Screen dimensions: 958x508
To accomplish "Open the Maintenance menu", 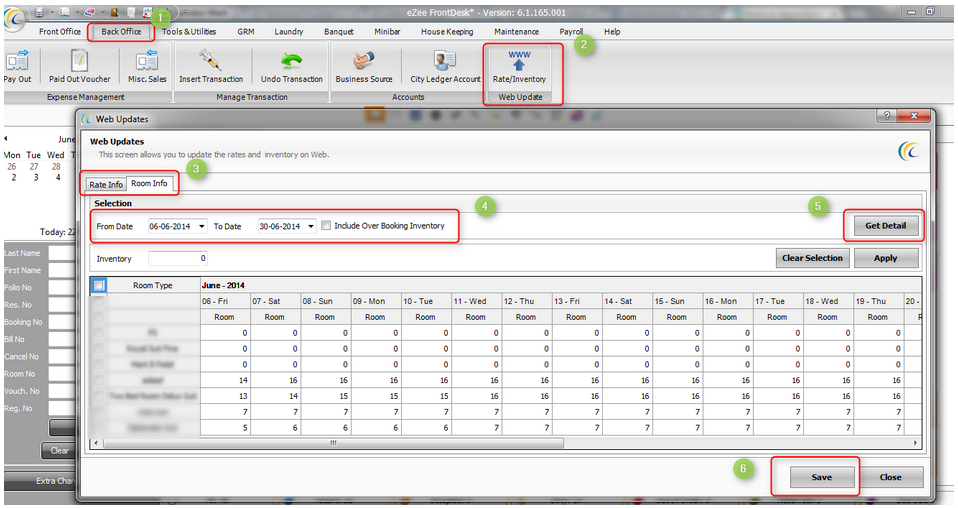I will (516, 32).
